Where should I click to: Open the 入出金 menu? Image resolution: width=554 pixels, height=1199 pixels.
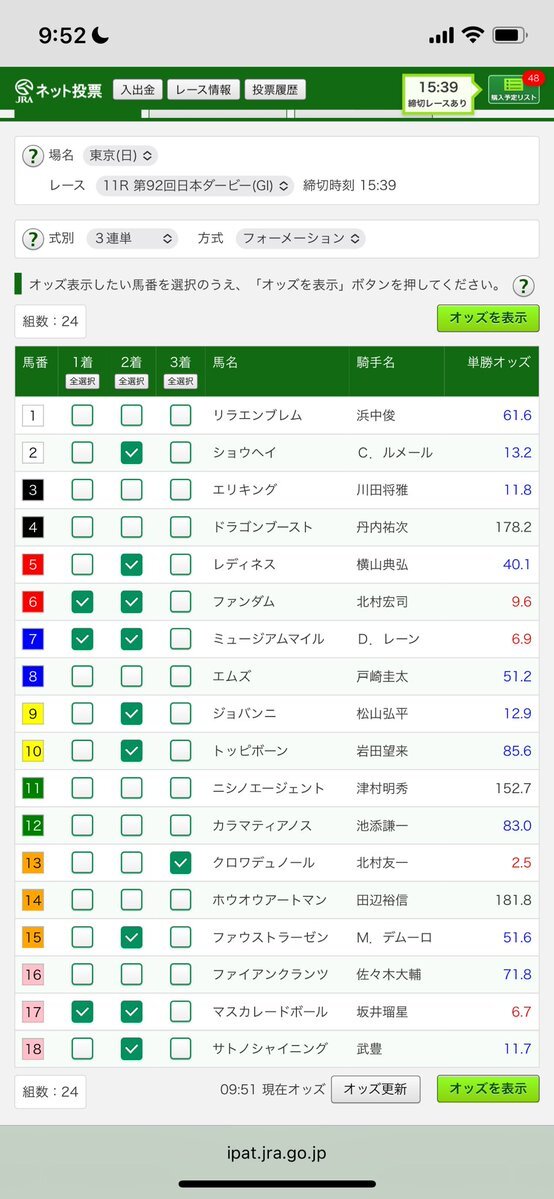[138, 90]
